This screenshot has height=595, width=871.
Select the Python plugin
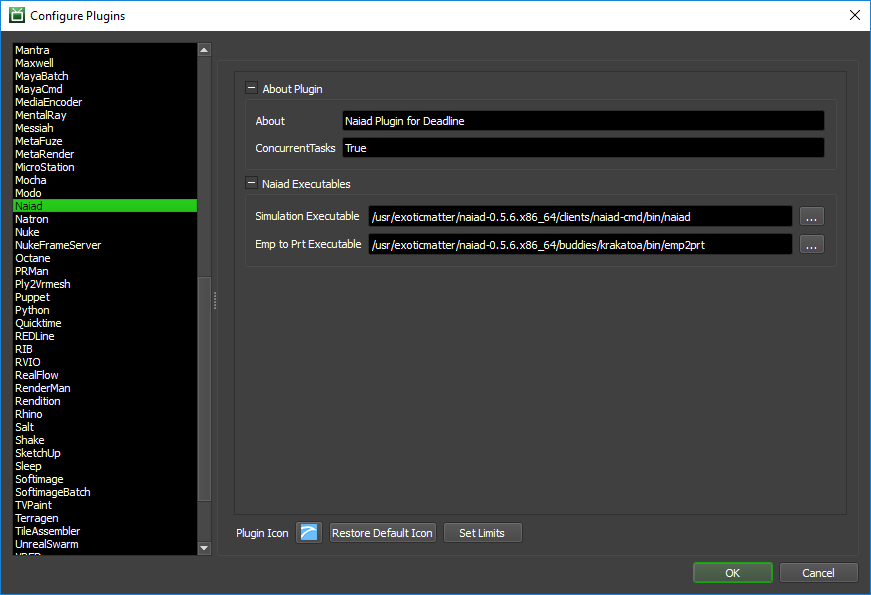pyautogui.click(x=32, y=309)
